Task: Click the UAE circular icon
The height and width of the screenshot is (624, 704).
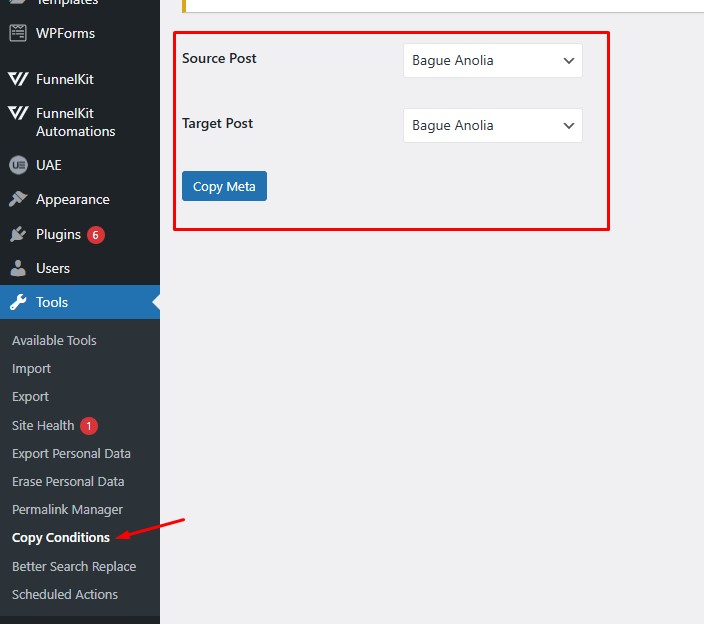Action: [18, 165]
